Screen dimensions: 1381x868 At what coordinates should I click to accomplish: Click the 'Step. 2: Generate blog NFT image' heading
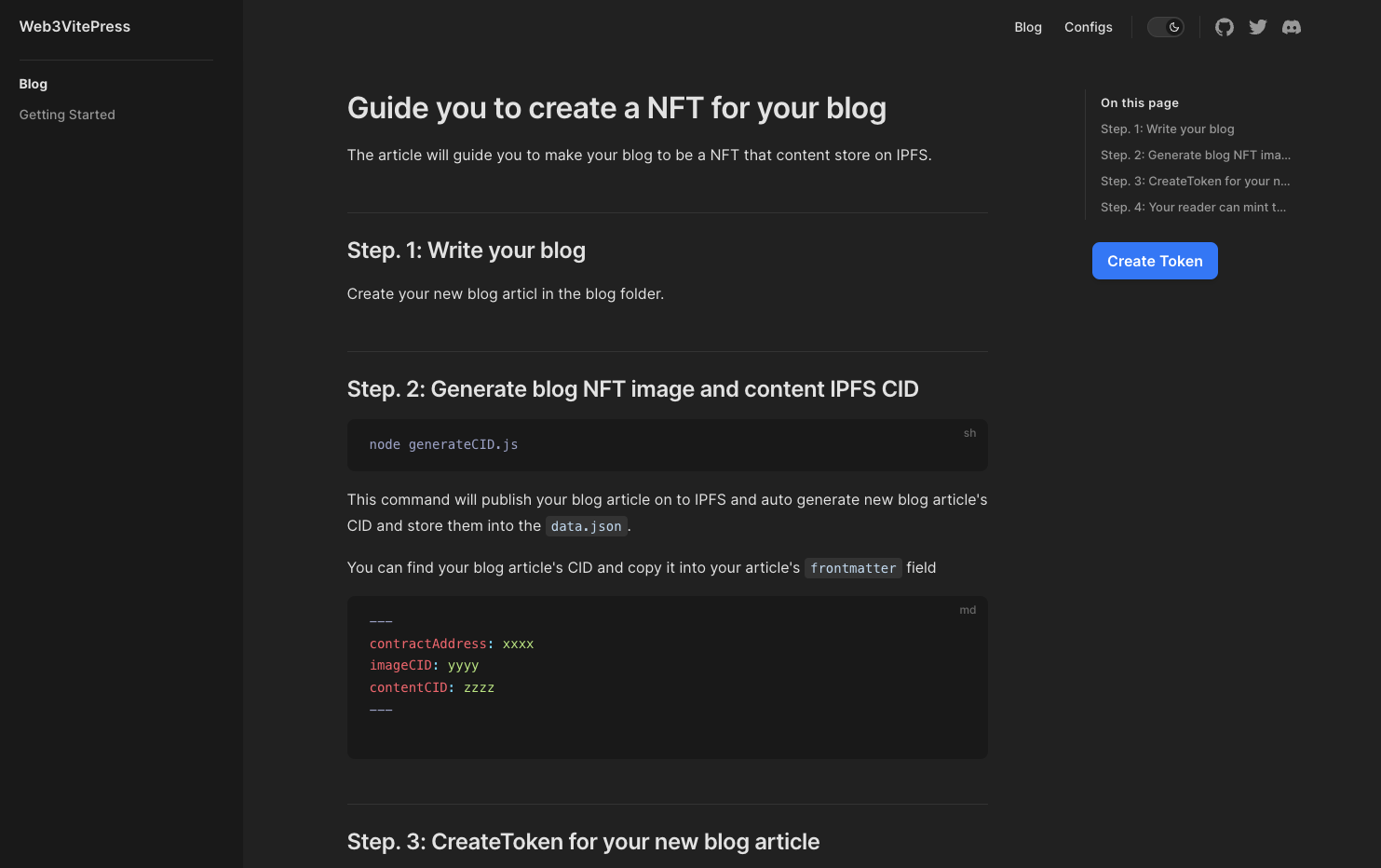coord(633,389)
